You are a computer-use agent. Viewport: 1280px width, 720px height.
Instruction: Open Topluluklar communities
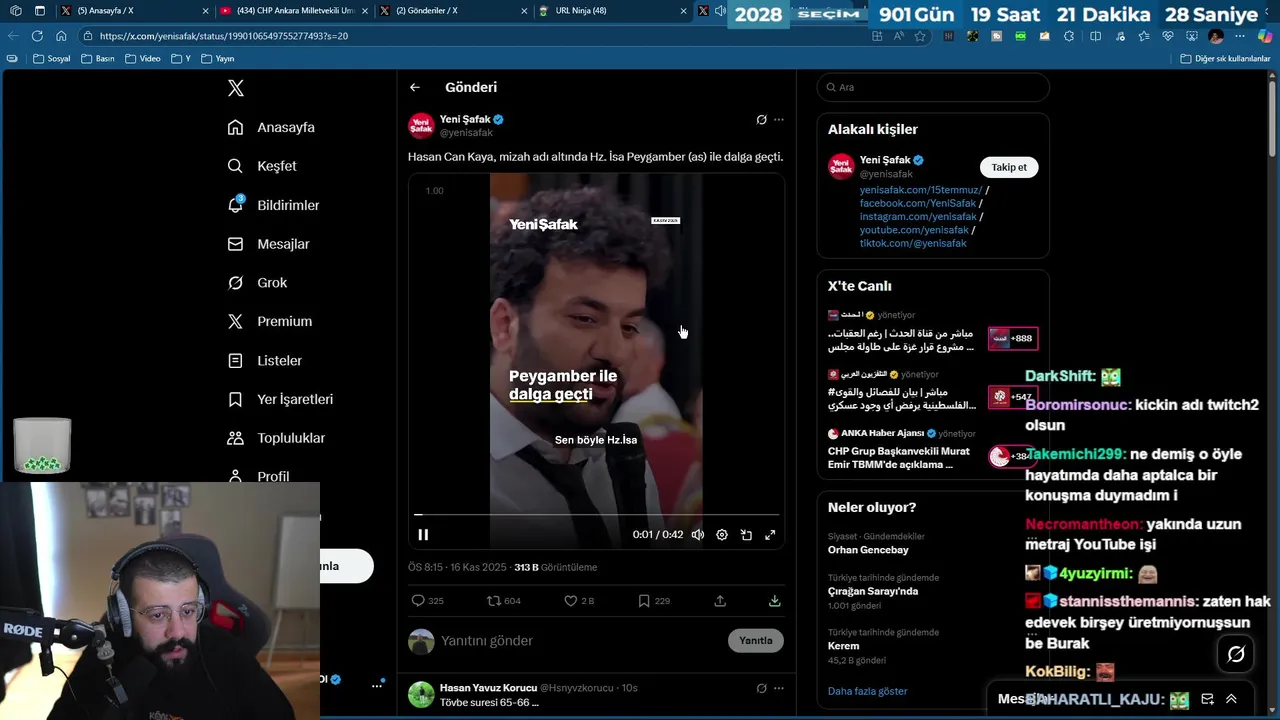tap(276, 438)
